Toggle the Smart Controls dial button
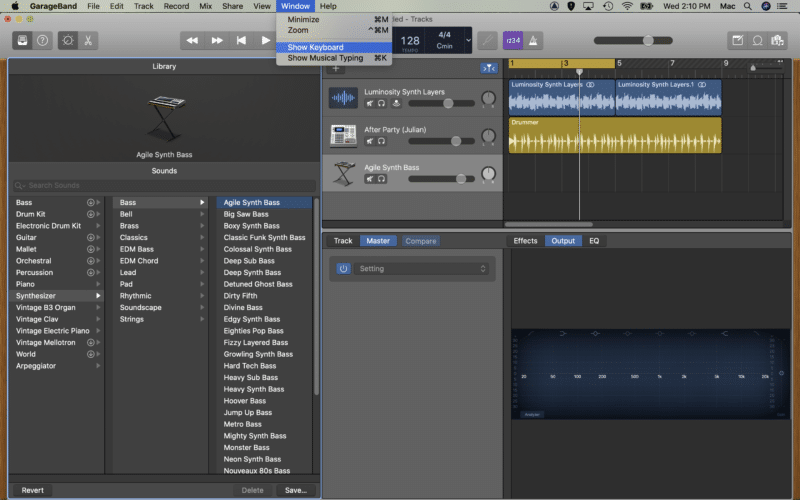The width and height of the screenshot is (800, 500). (68, 40)
